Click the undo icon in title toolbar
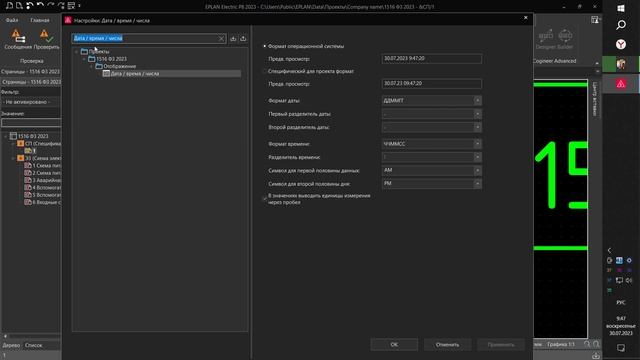Viewport: 640px width, 360px height. [x=40, y=6]
